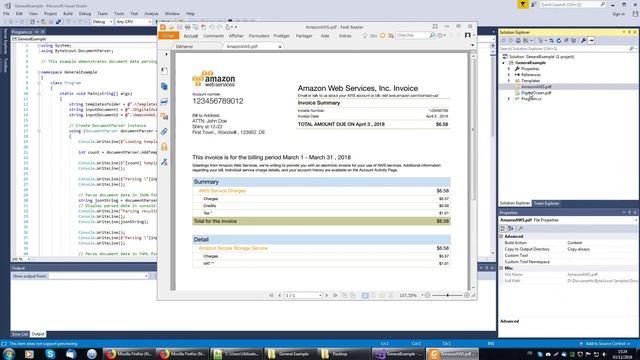Click the Windows Start button
This screenshot has height=360, width=640.
(9, 354)
